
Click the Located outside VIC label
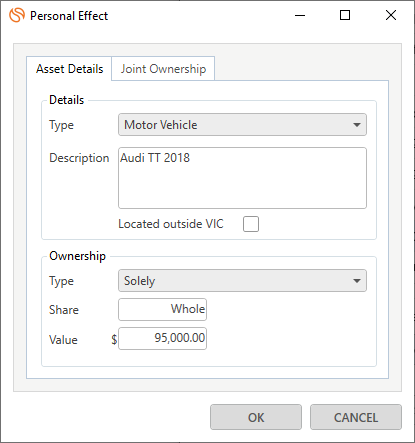pos(171,224)
